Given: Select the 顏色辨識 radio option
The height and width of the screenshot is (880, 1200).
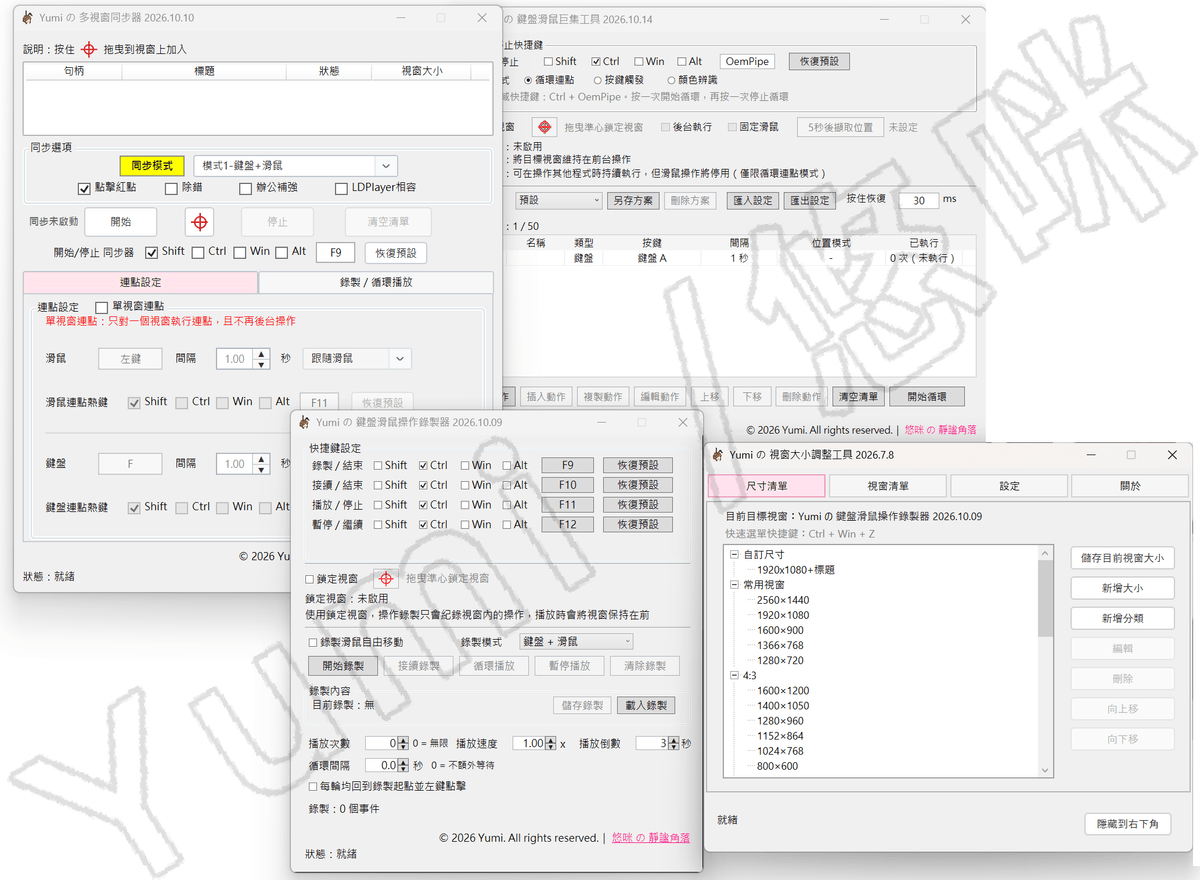Looking at the screenshot, I should pyautogui.click(x=670, y=80).
